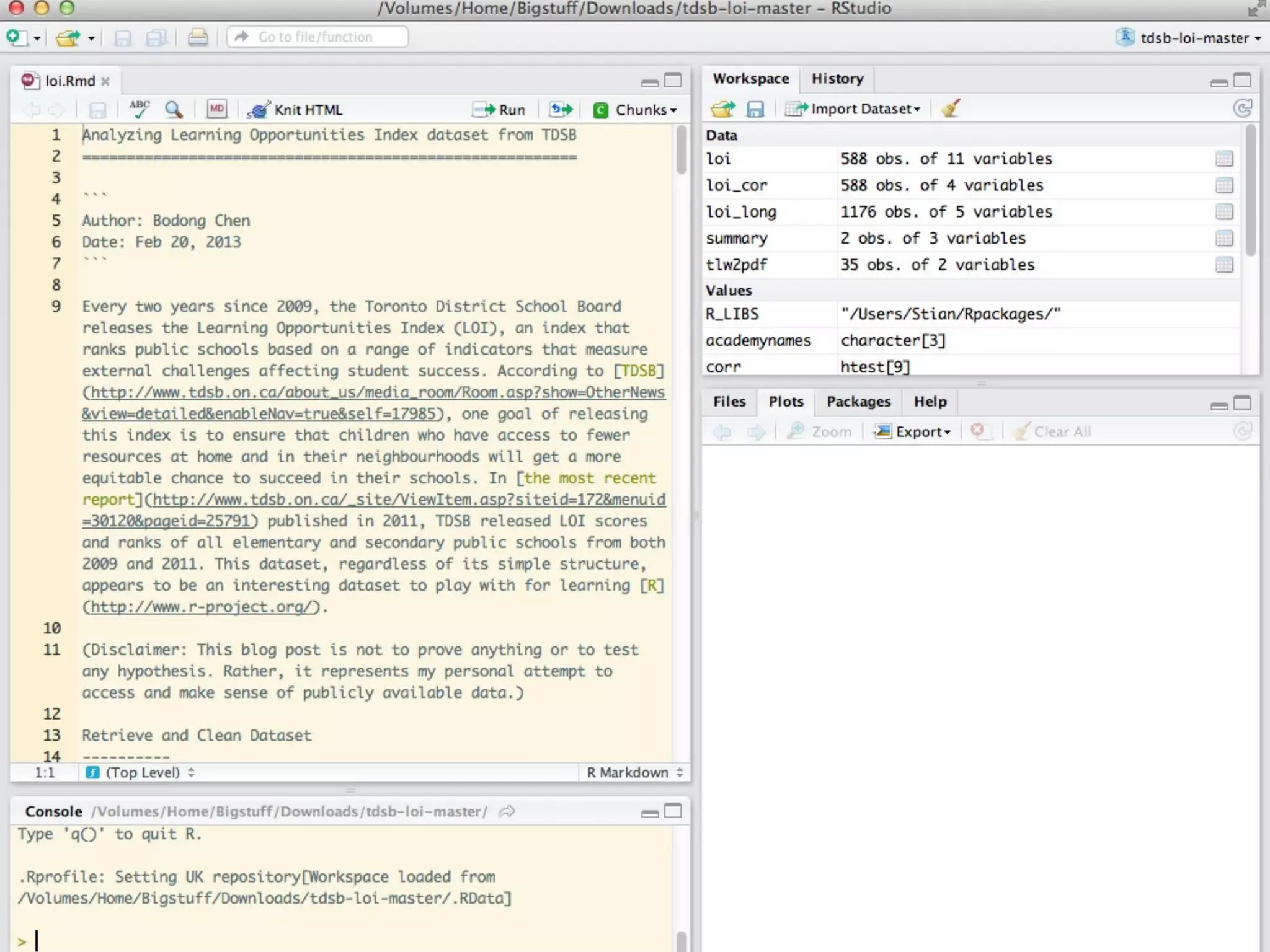Click the spell check ABC icon
The width and height of the screenshot is (1270, 952).
pyautogui.click(x=139, y=109)
